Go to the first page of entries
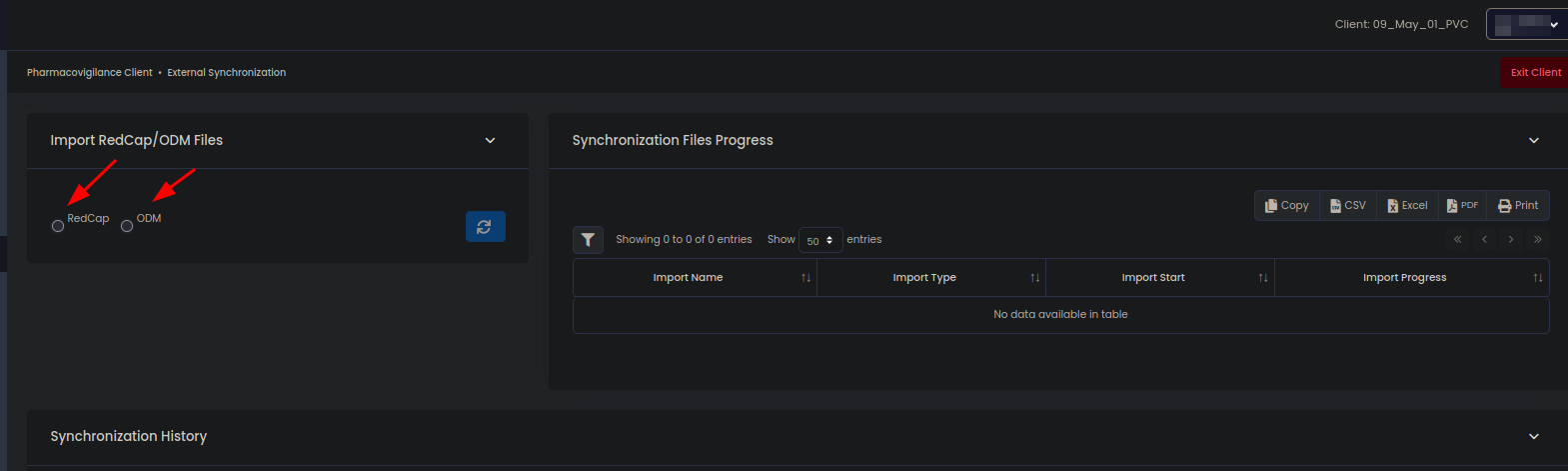The width and height of the screenshot is (1568, 471). tap(1457, 240)
